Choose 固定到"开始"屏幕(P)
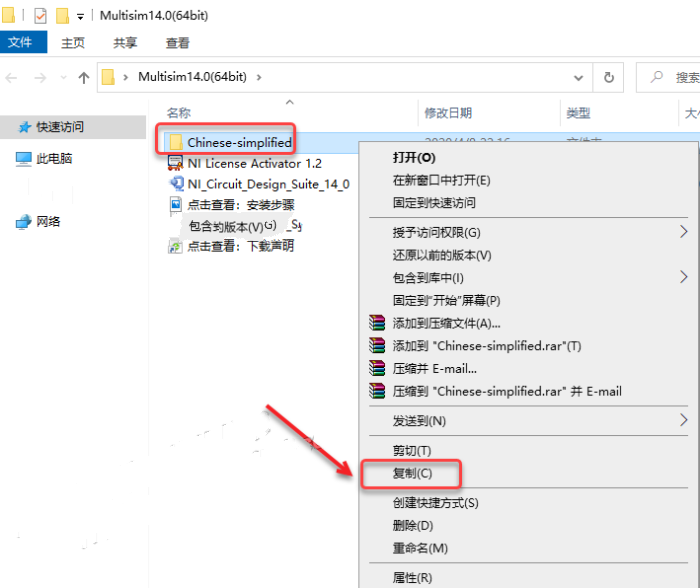The height and width of the screenshot is (588, 700). (x=446, y=300)
